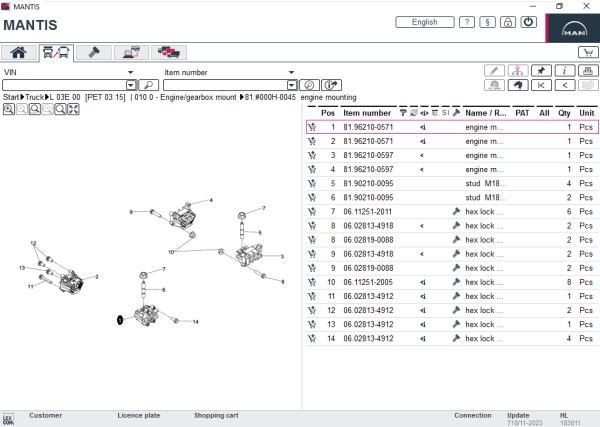Add position 5 stud to the cart
The width and height of the screenshot is (600, 427).
click(312, 183)
